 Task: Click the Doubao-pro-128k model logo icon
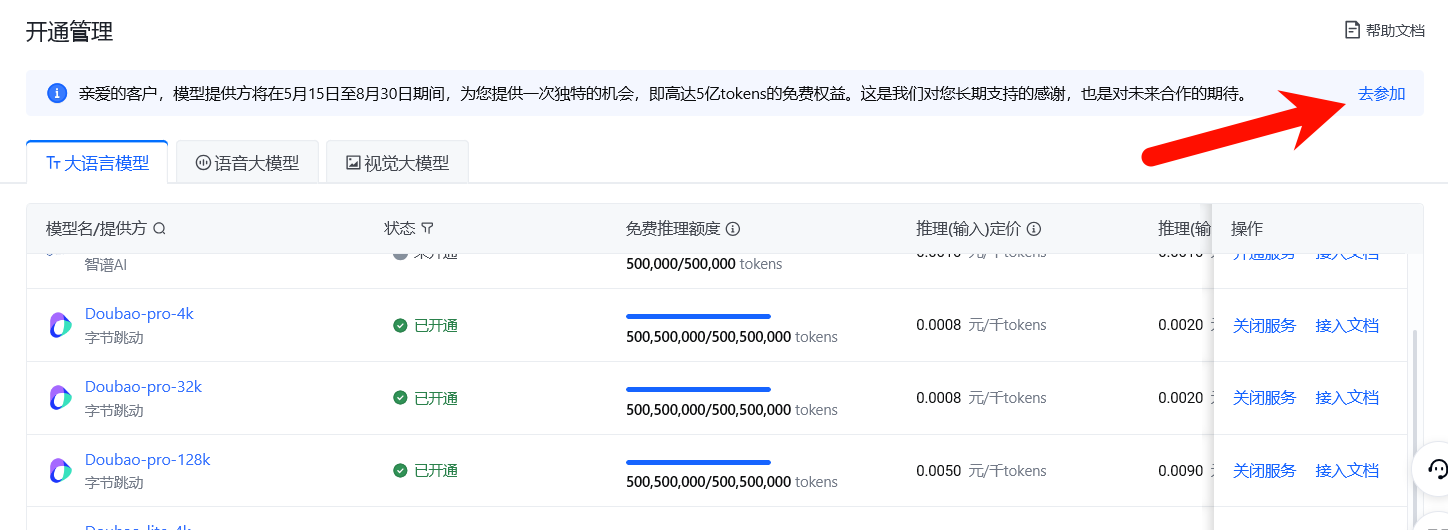pos(60,471)
